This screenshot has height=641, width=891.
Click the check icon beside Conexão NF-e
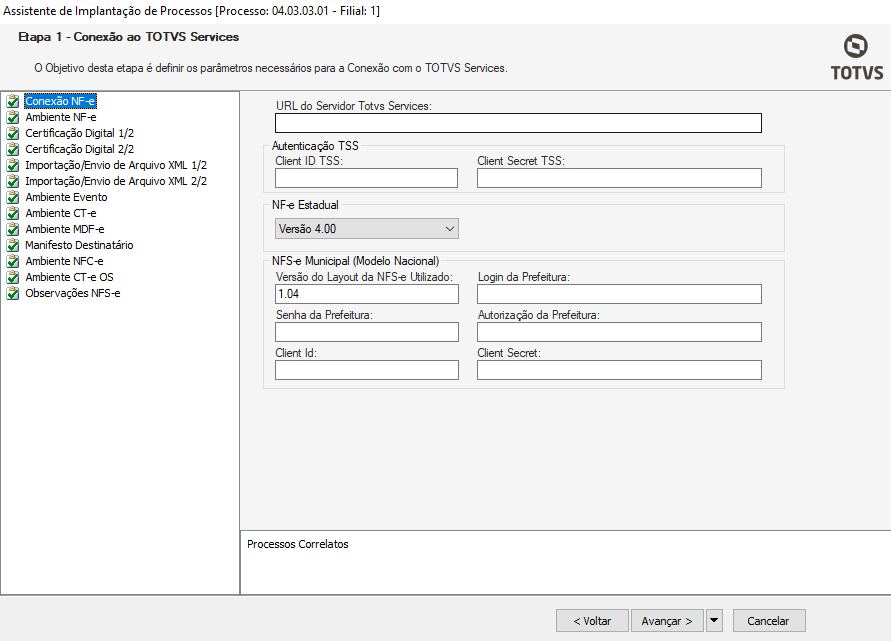[13, 101]
